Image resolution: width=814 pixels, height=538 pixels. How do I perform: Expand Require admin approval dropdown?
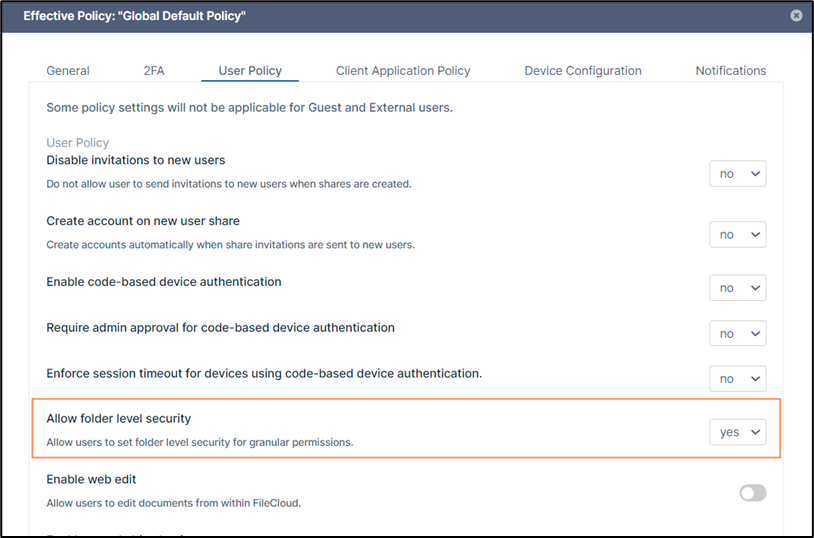[x=738, y=334]
